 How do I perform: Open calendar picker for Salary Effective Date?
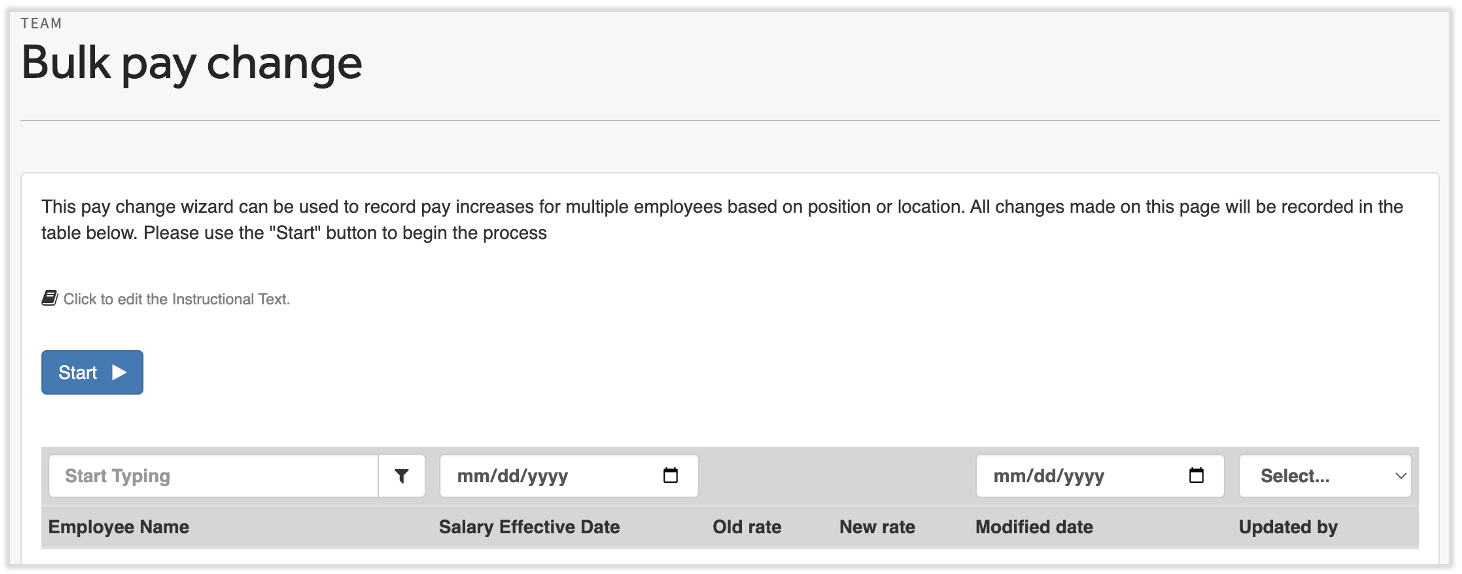[x=671, y=476]
